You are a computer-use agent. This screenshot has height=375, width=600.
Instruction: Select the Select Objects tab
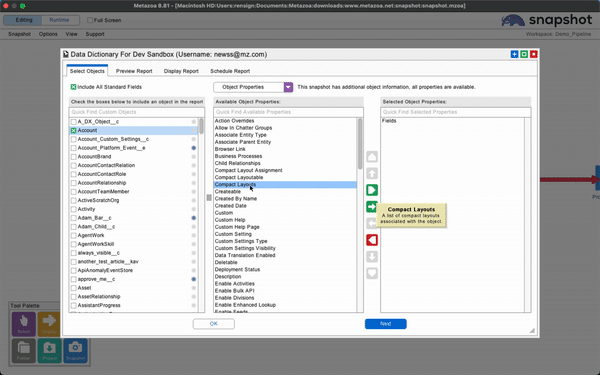click(87, 71)
